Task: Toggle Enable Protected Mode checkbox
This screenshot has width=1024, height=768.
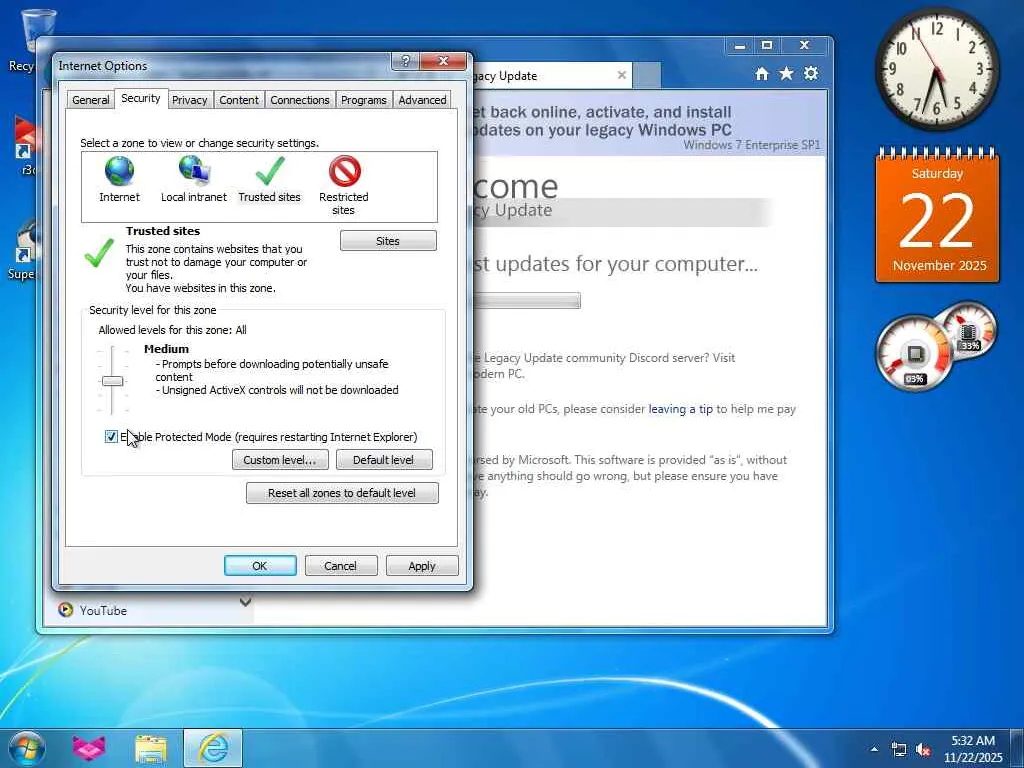Action: (x=111, y=437)
